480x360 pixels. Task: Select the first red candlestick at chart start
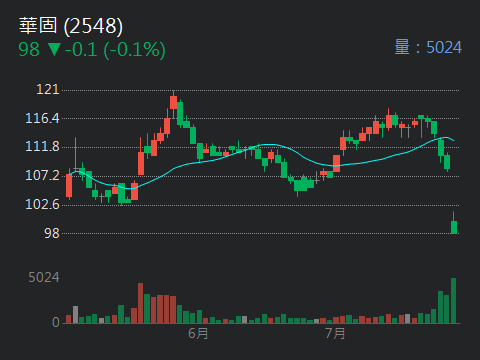(x=69, y=185)
